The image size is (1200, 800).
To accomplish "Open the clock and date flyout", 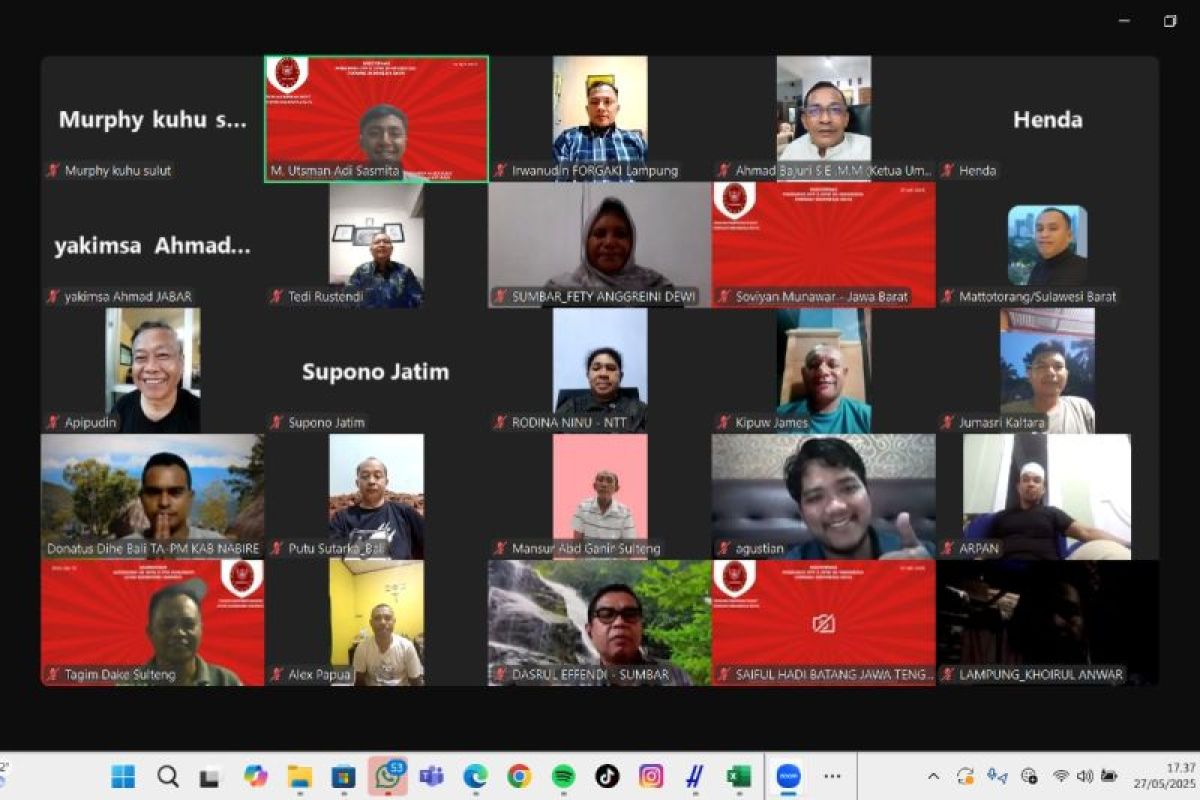I will coord(1166,776).
